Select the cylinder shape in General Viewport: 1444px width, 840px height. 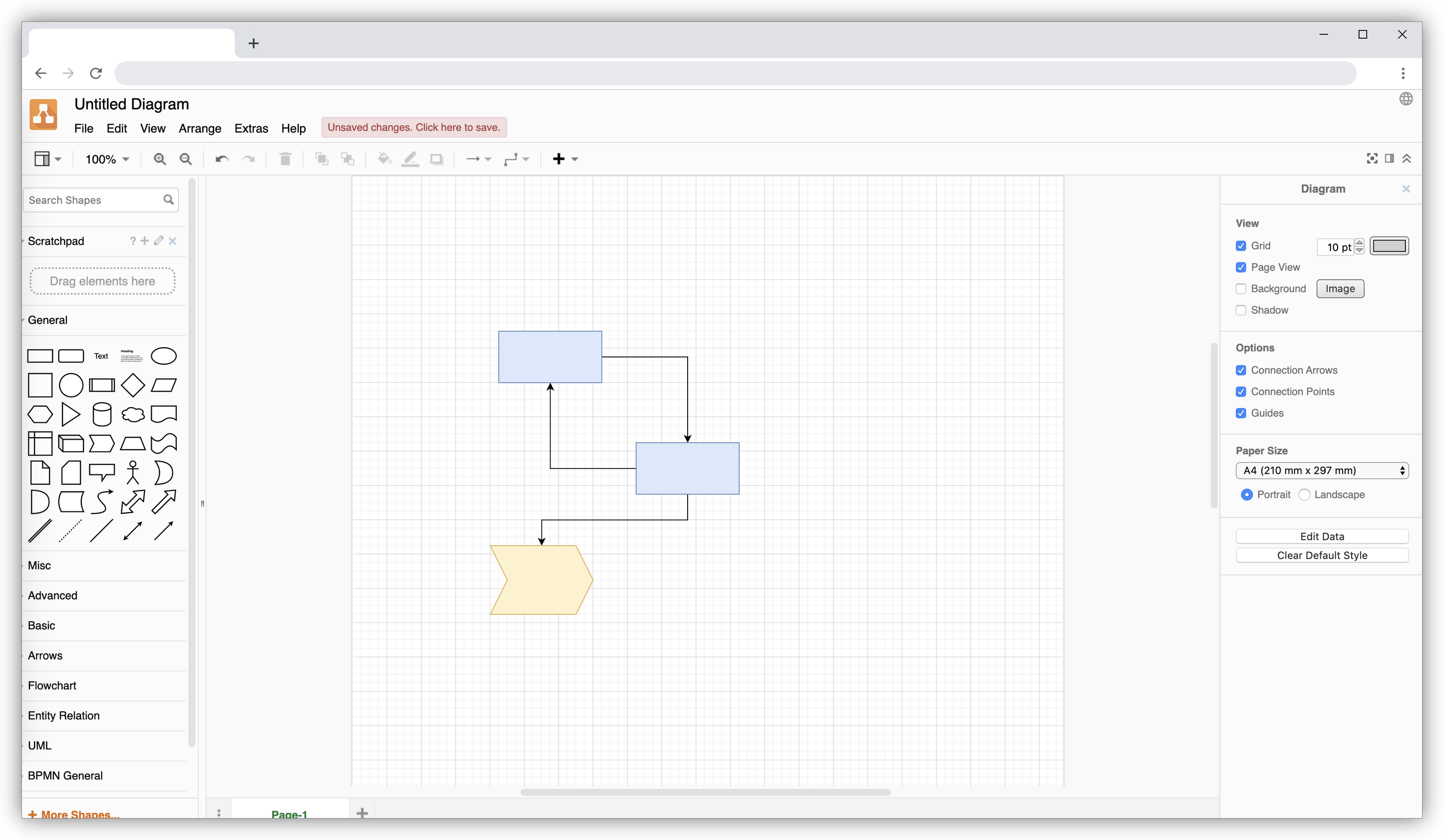point(102,414)
